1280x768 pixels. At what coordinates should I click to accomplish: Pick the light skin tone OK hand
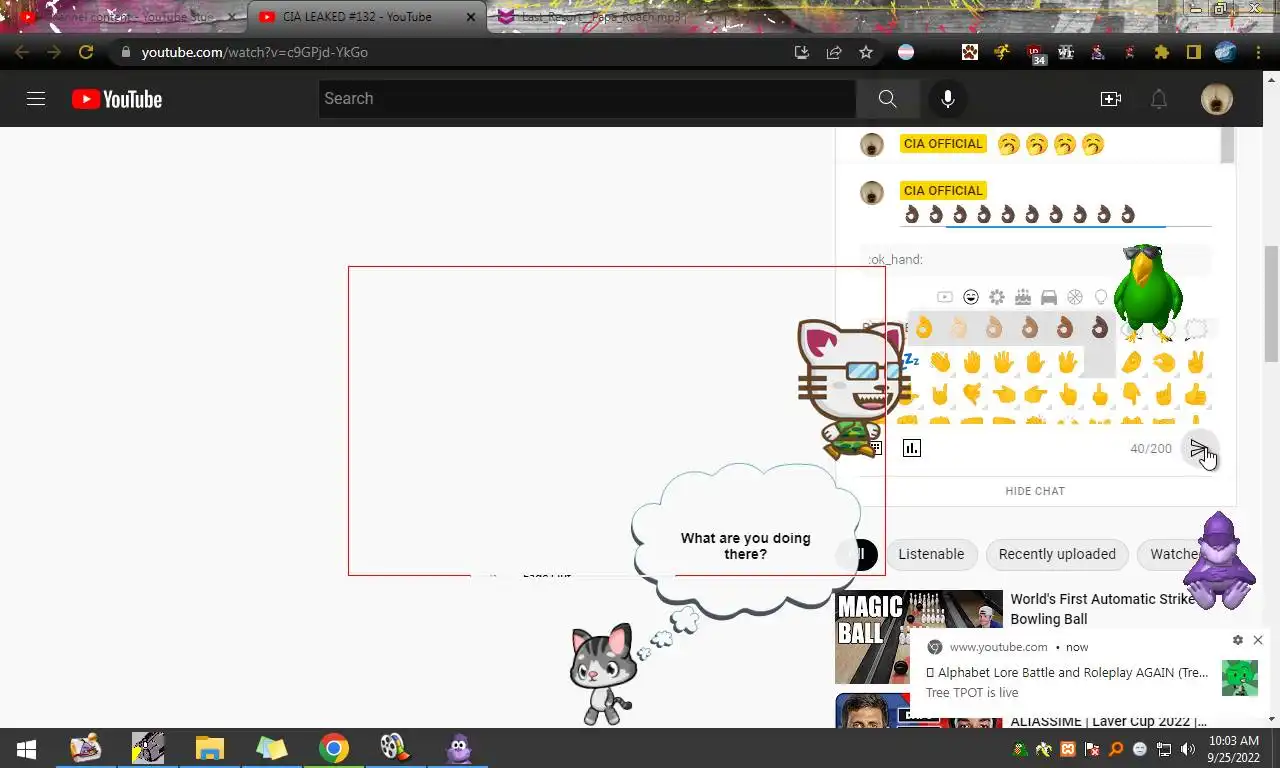coord(958,328)
